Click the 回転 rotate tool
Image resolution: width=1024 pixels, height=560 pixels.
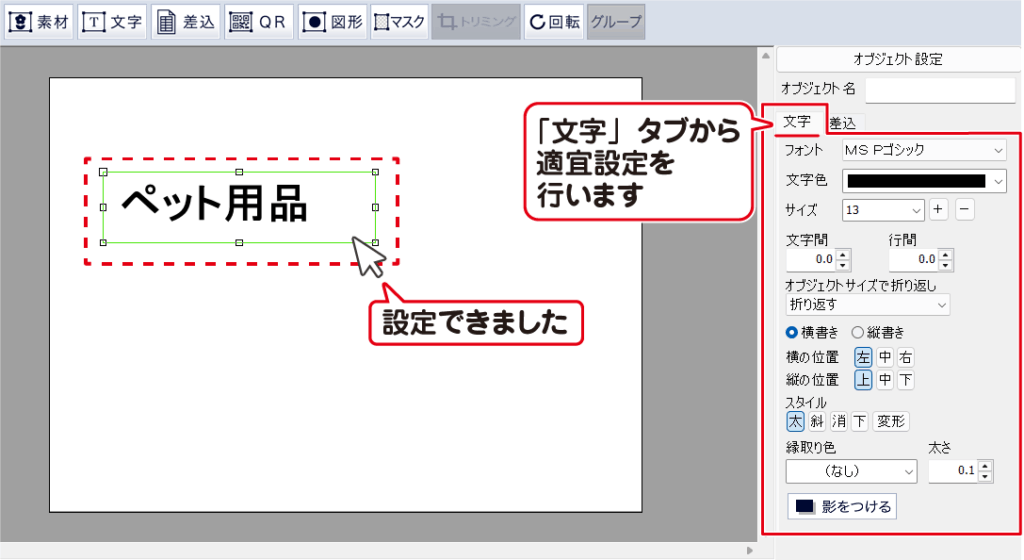point(554,21)
